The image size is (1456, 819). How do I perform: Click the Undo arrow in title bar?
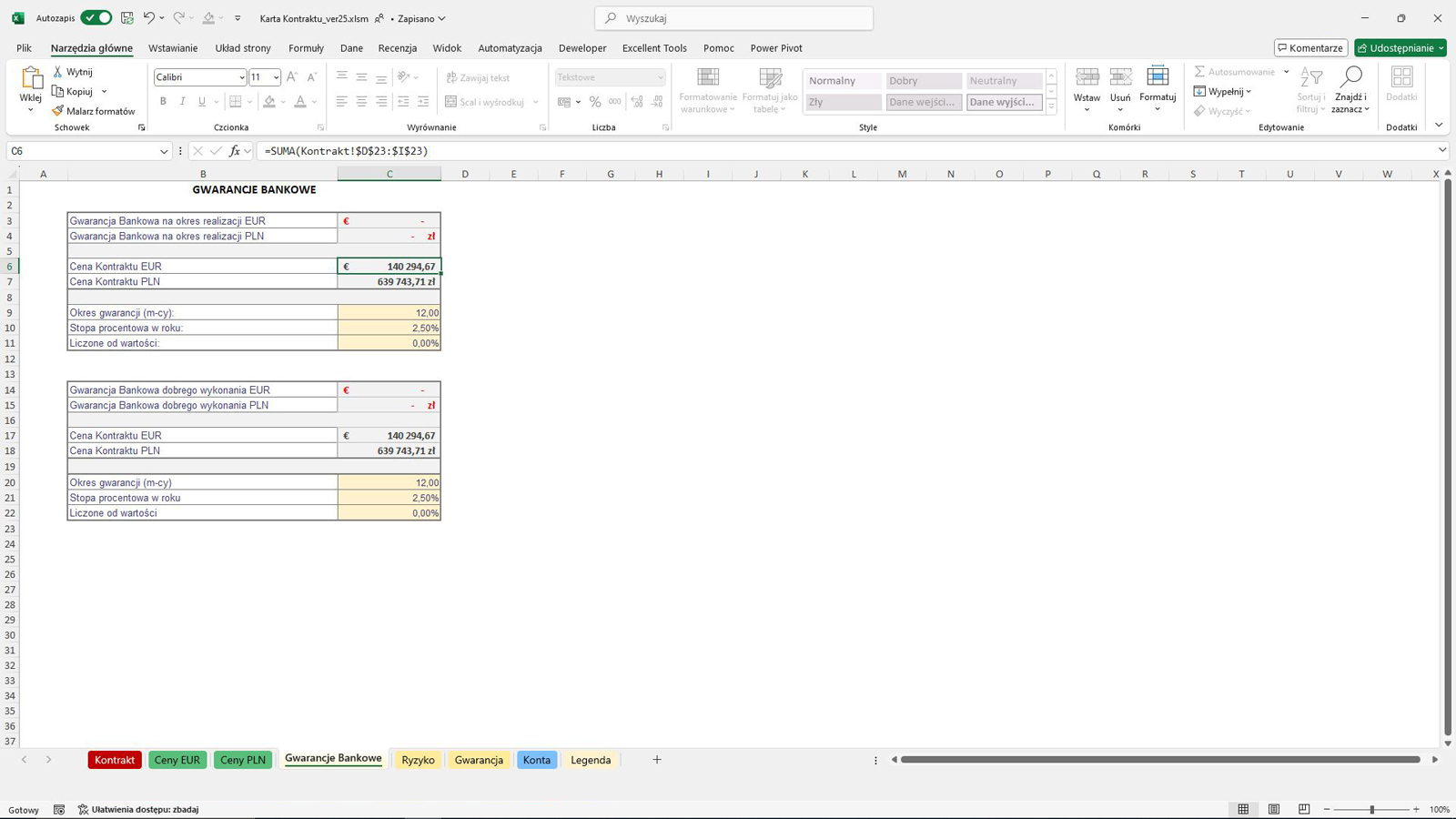[149, 18]
